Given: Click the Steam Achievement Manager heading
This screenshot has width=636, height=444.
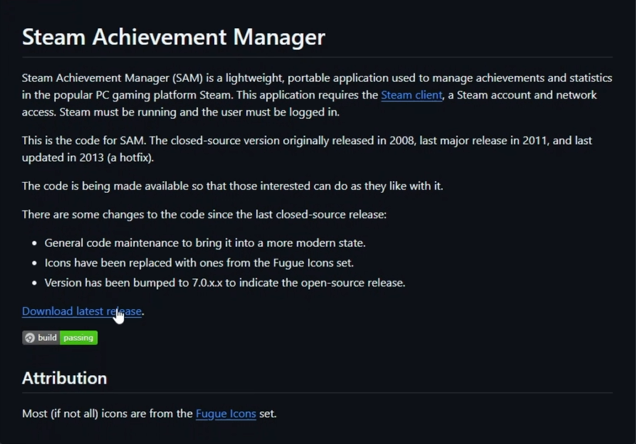Looking at the screenshot, I should 173,37.
